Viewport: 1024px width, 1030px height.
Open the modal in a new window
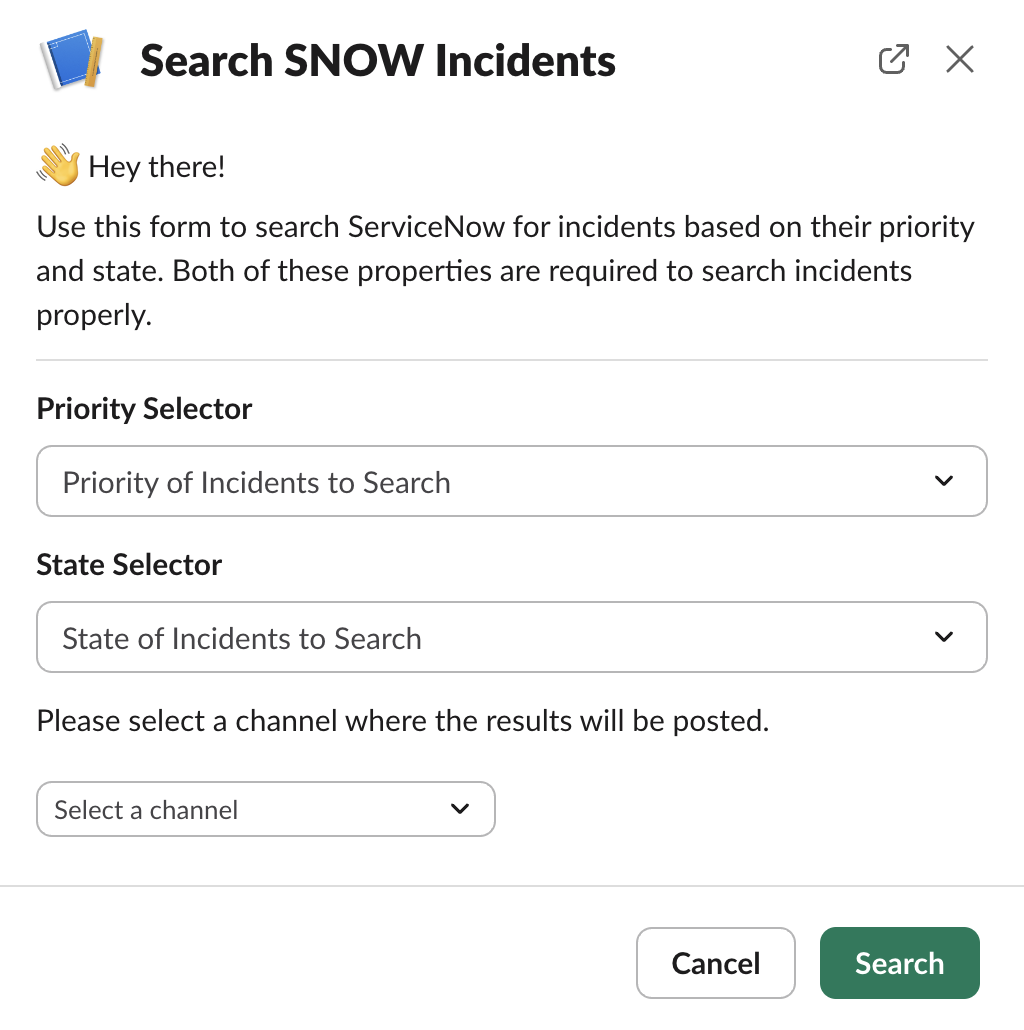[893, 60]
